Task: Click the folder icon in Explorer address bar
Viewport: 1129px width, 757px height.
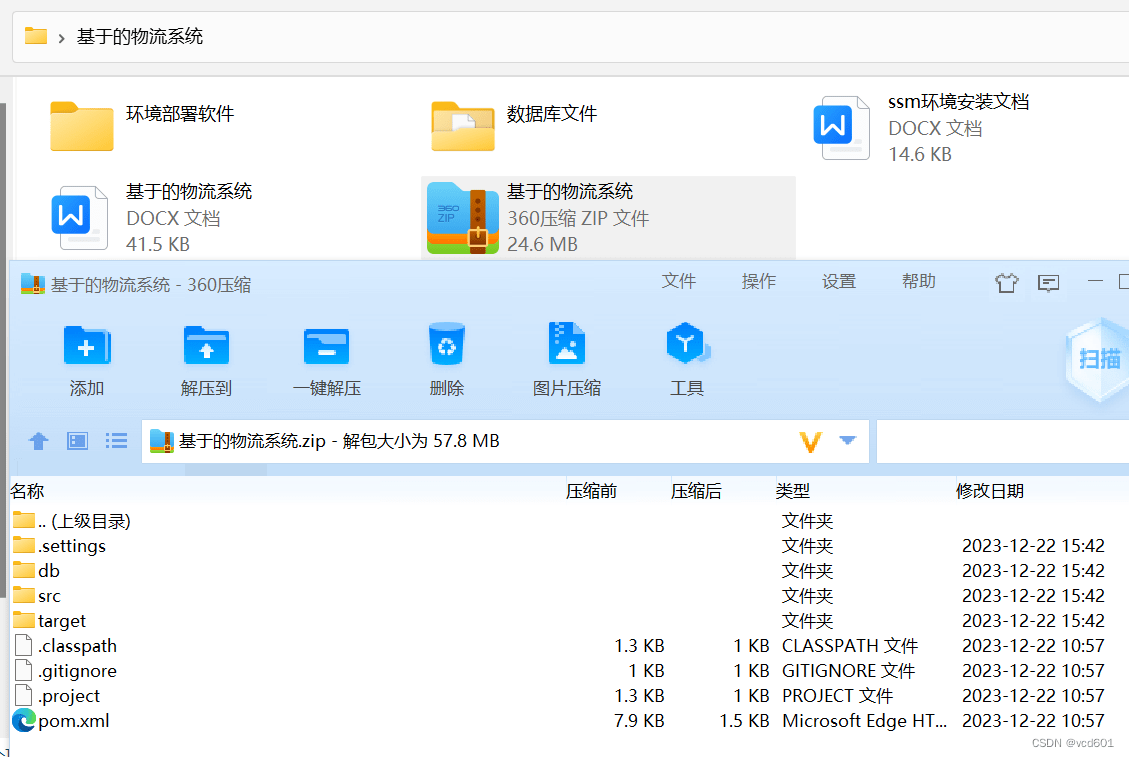Action: click(x=35, y=35)
